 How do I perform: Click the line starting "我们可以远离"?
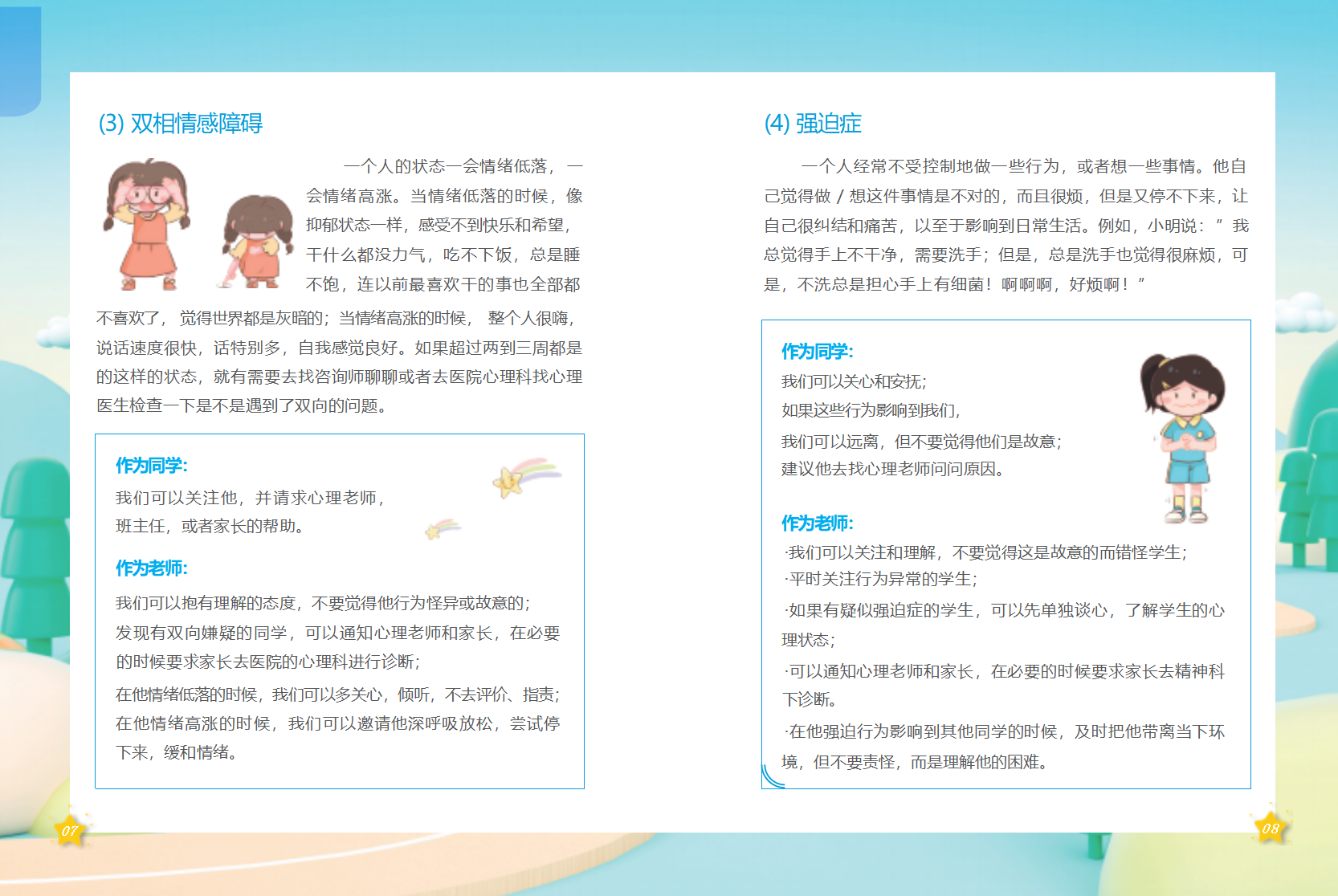(x=923, y=442)
